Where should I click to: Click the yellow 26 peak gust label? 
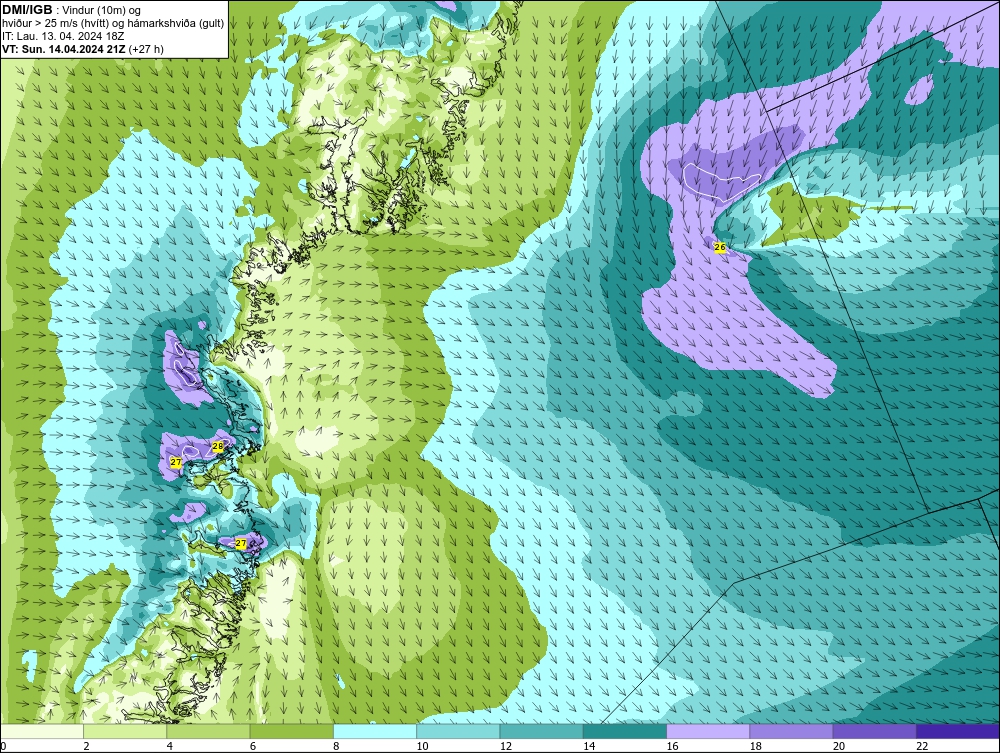click(x=720, y=247)
